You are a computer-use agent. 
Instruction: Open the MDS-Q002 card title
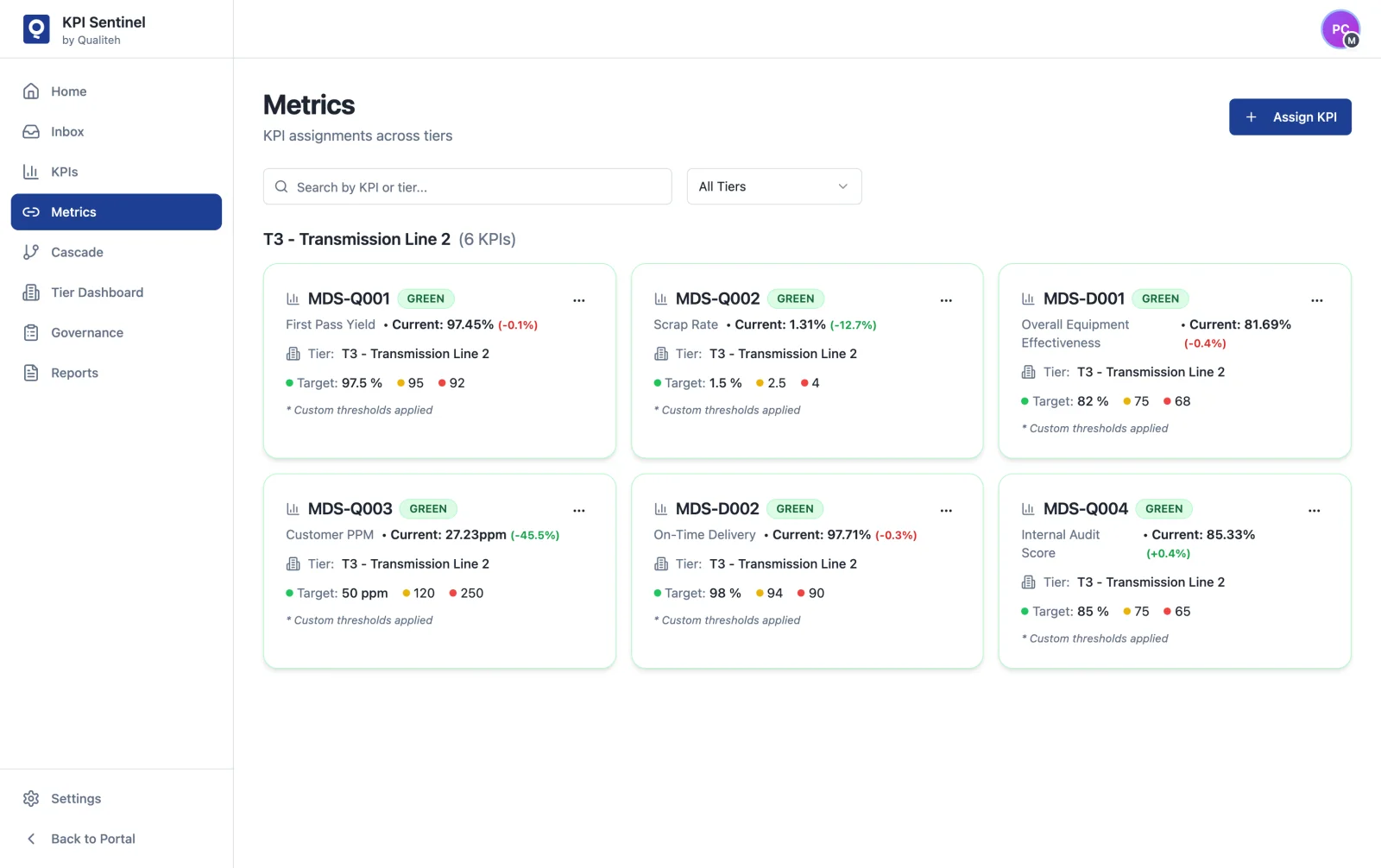[x=717, y=299]
